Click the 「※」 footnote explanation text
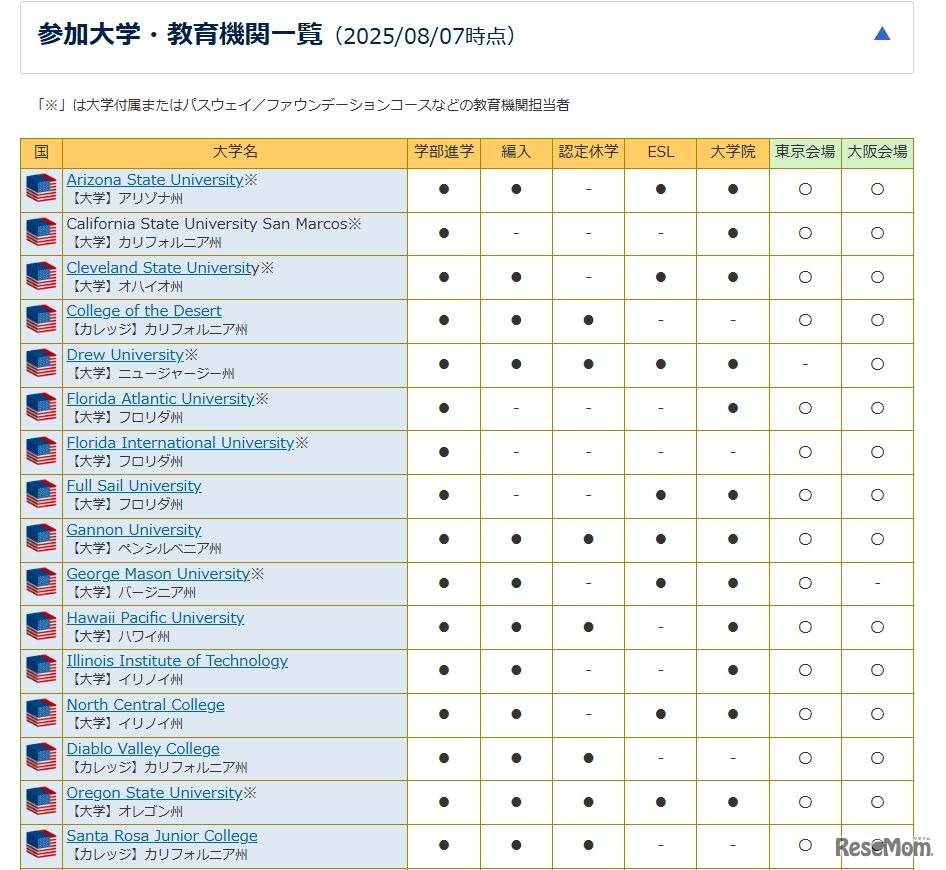This screenshot has height=870, width=946. (303, 105)
